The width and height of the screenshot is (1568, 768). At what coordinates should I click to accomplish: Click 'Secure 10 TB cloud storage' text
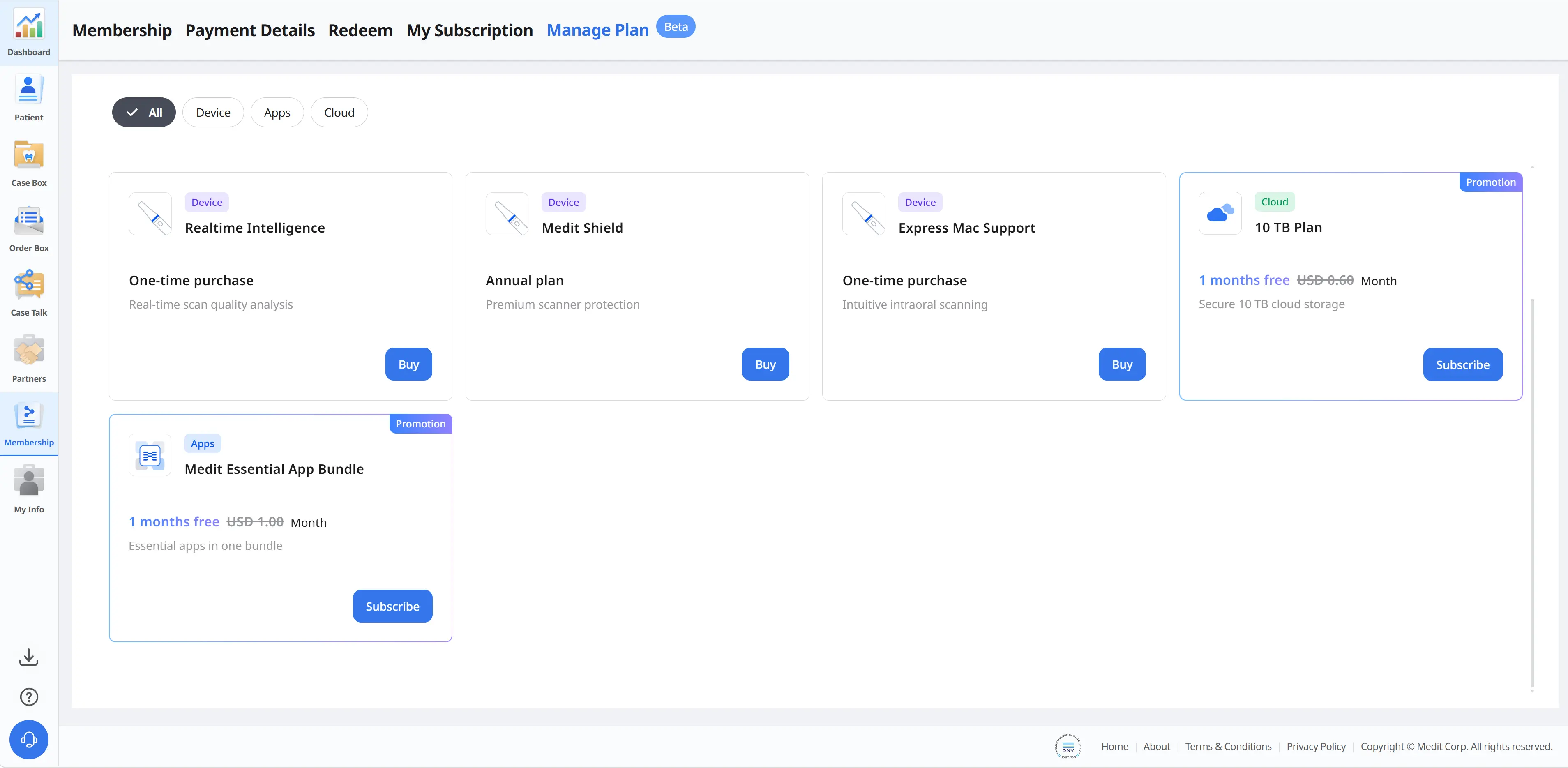pyautogui.click(x=1272, y=304)
